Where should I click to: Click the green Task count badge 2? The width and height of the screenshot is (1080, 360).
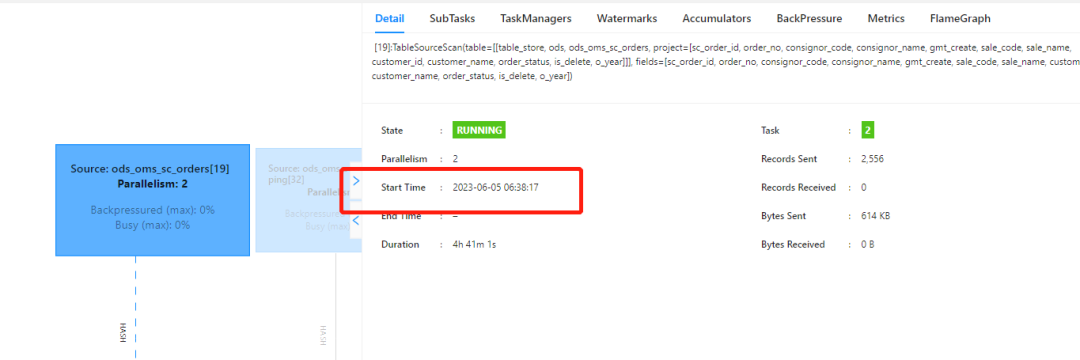point(867,130)
